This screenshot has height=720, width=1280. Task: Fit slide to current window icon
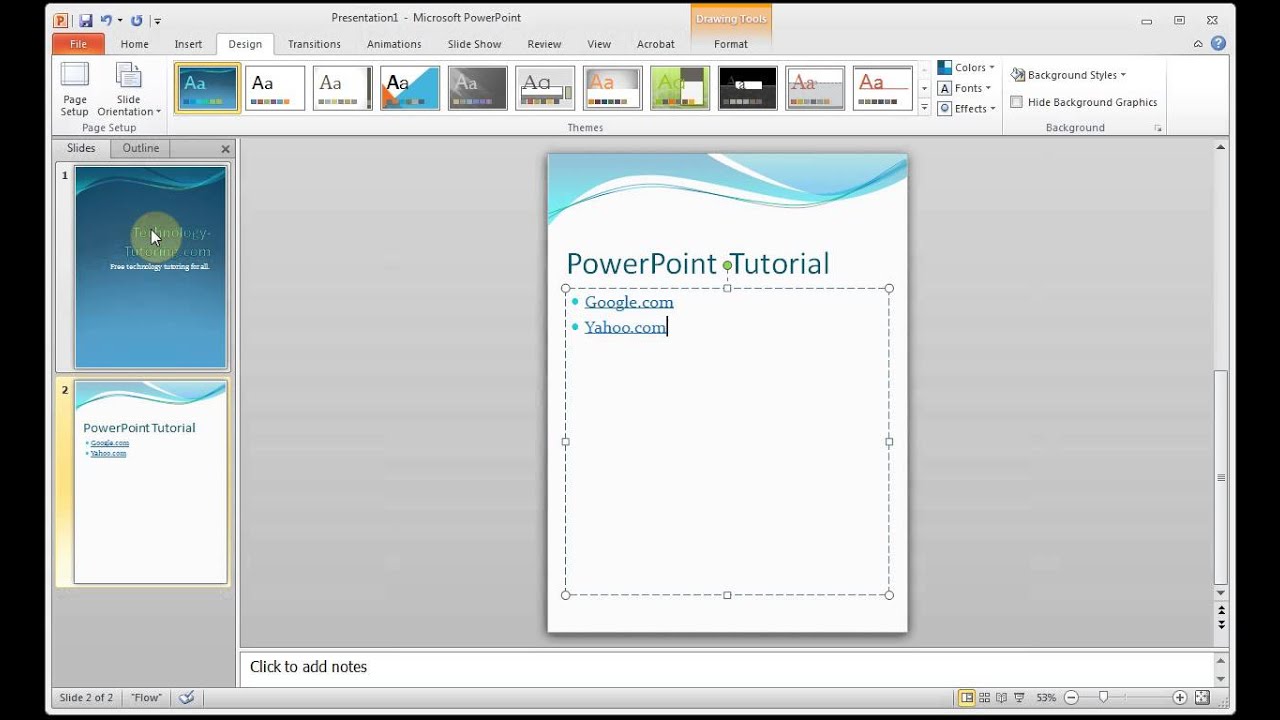click(1202, 698)
